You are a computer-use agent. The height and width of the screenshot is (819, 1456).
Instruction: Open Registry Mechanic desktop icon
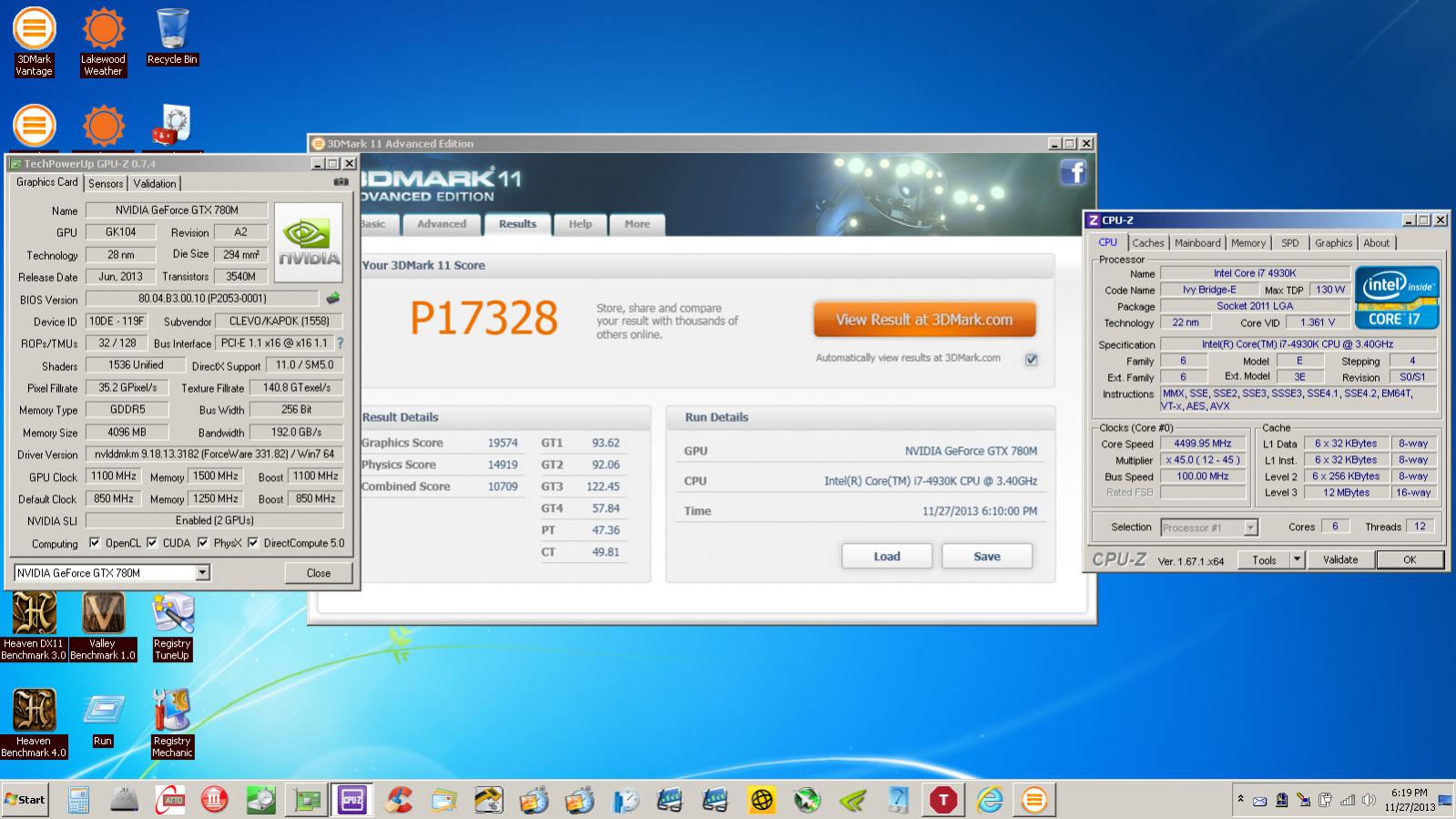(172, 723)
